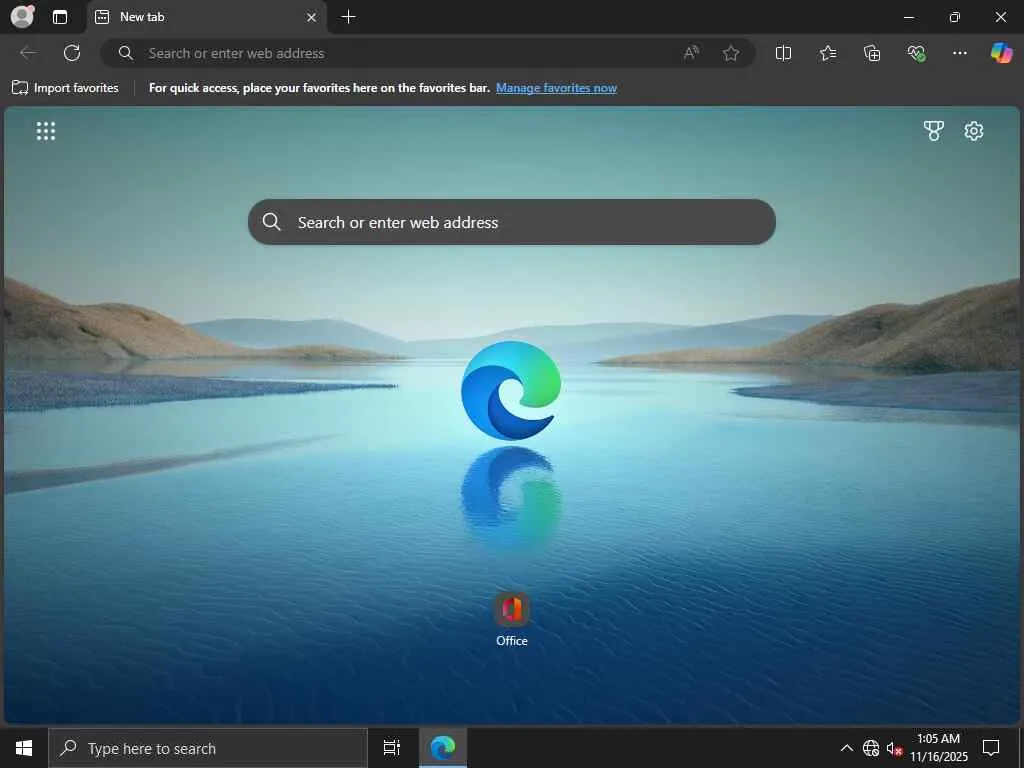This screenshot has width=1024, height=768.
Task: Add this page to favorites star
Action: [731, 53]
